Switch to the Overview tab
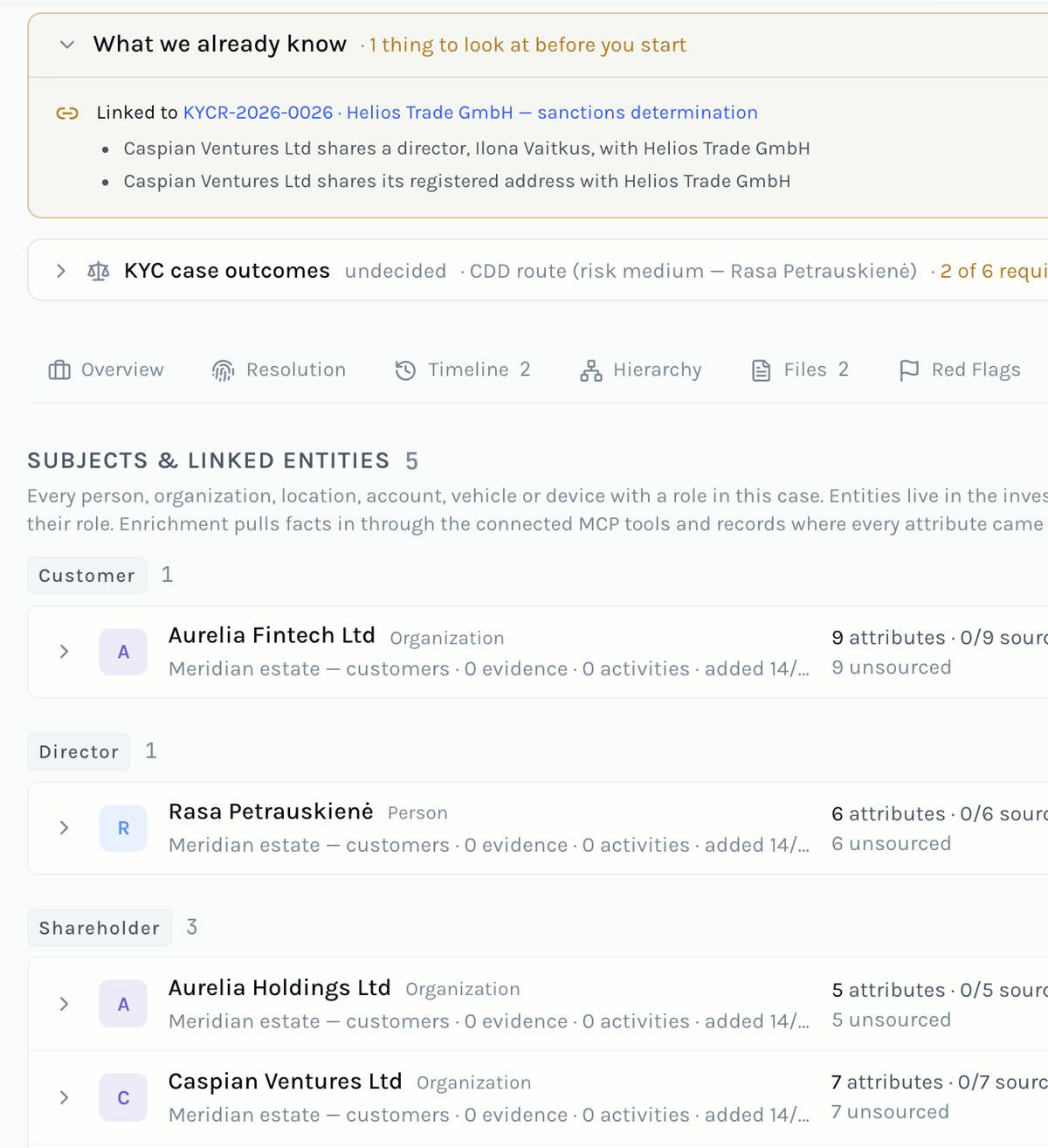This screenshot has height=1148, width=1048. [x=107, y=370]
